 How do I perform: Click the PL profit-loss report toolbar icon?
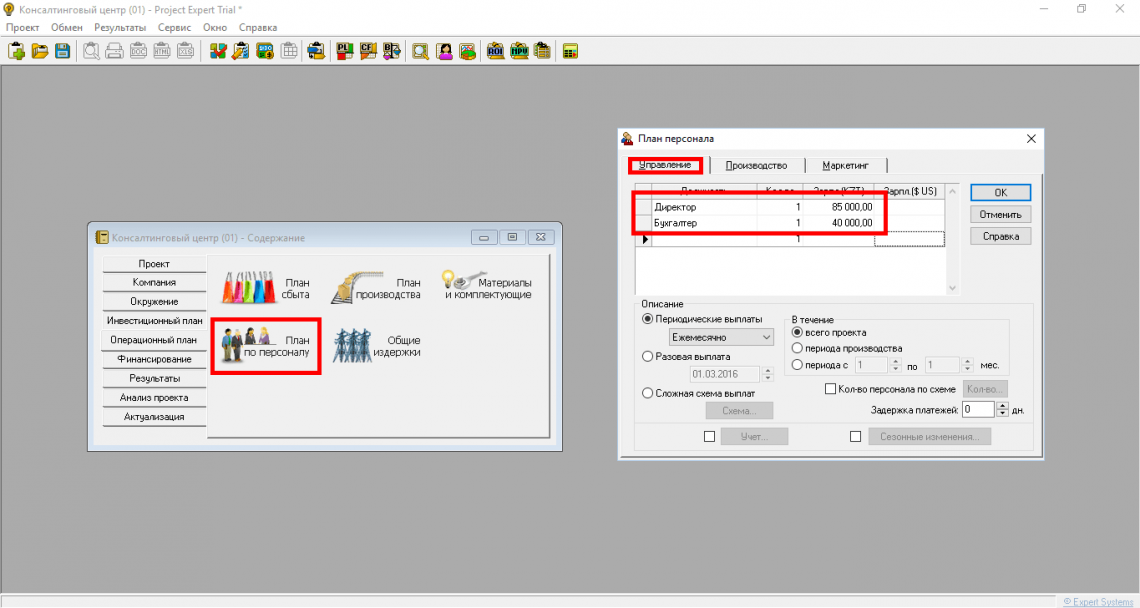344,51
